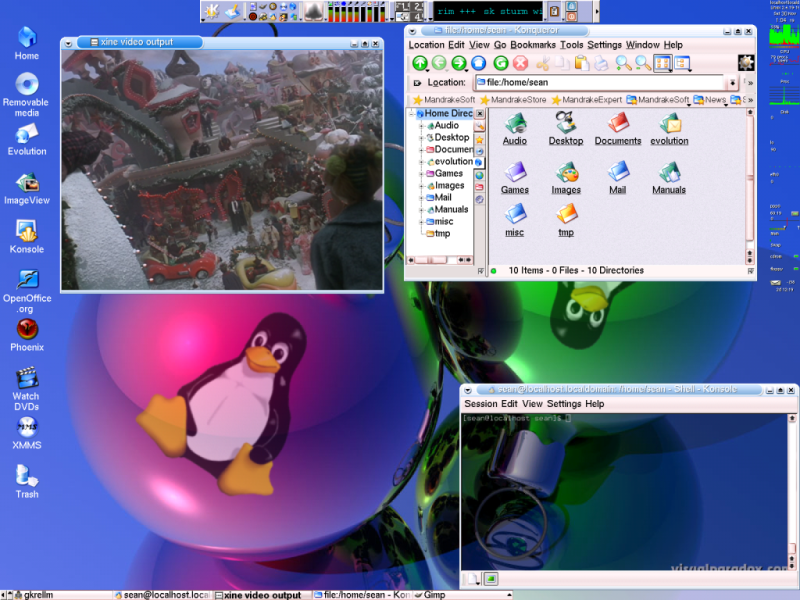Clear the location bar with left icon

click(x=417, y=83)
